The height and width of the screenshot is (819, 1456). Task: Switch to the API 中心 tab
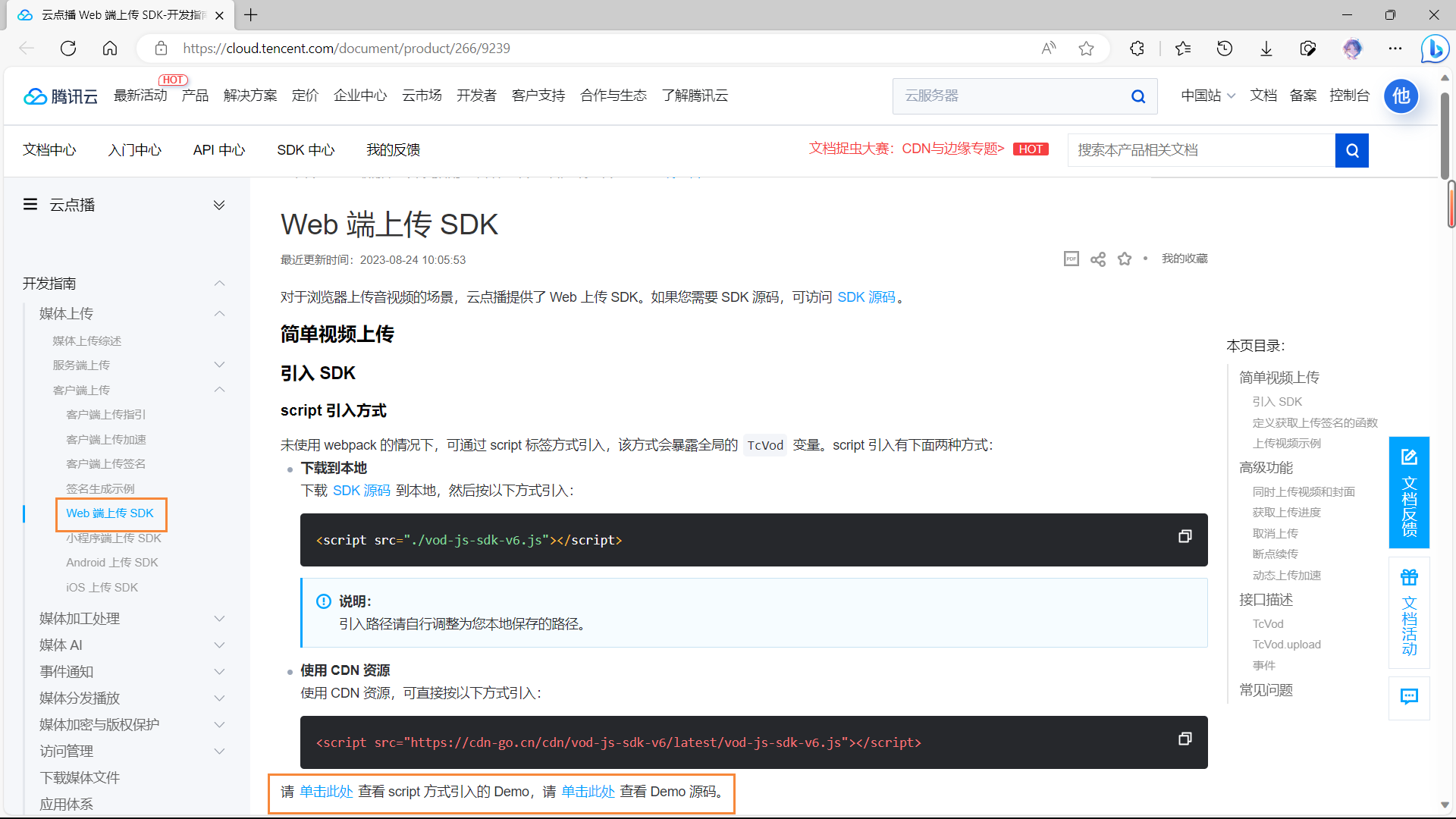pos(218,150)
